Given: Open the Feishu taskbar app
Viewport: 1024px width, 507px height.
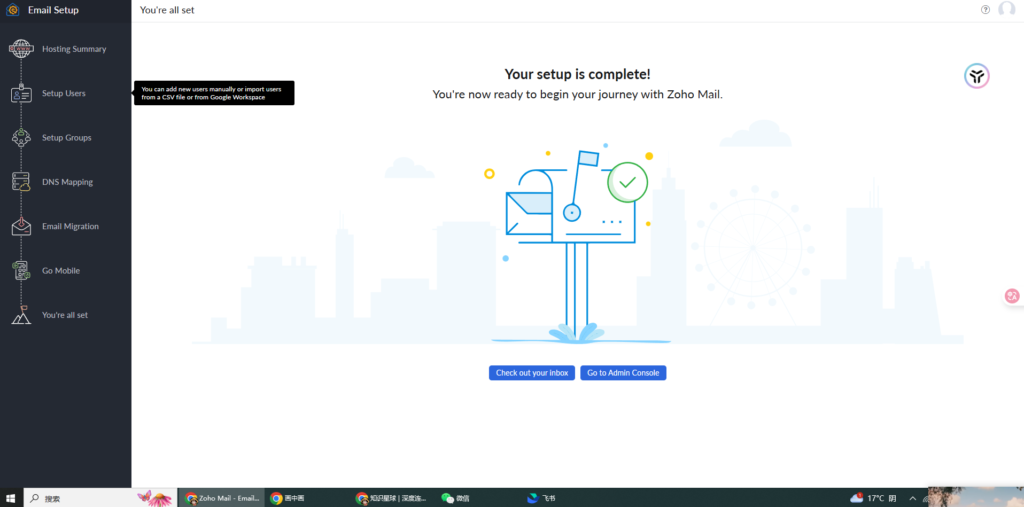Looking at the screenshot, I should (x=541, y=498).
